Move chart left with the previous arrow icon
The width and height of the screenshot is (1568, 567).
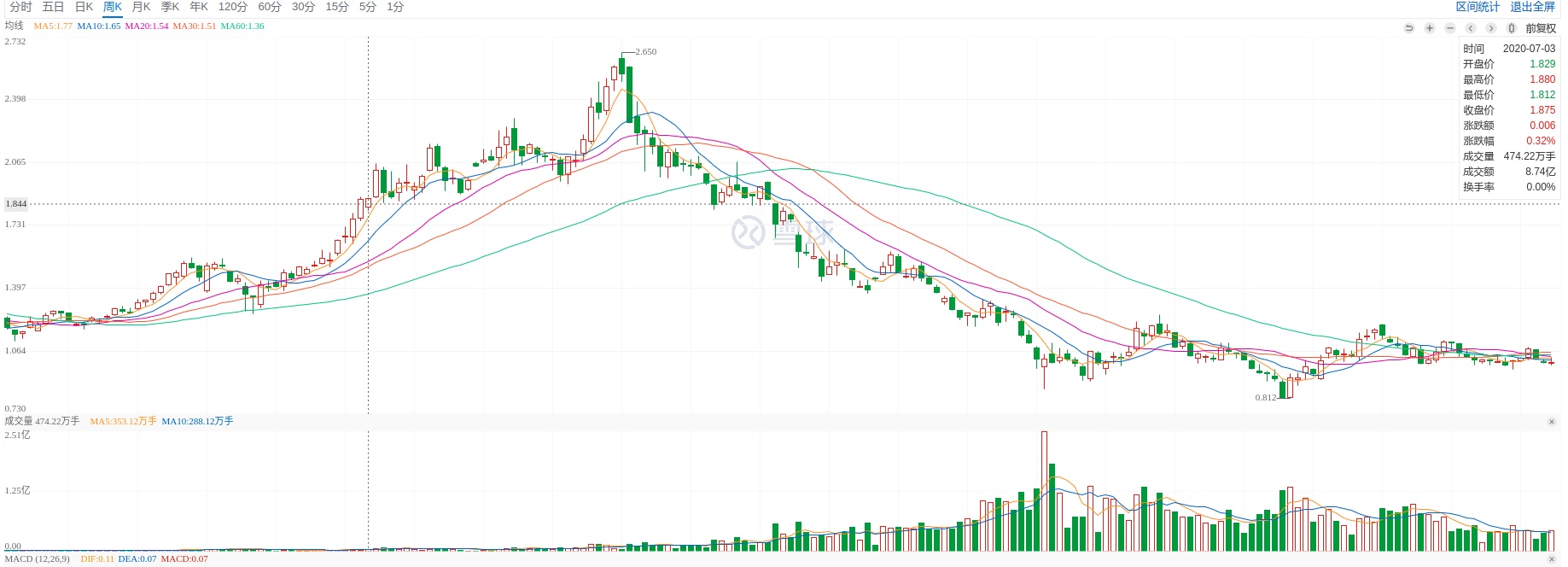[1471, 28]
